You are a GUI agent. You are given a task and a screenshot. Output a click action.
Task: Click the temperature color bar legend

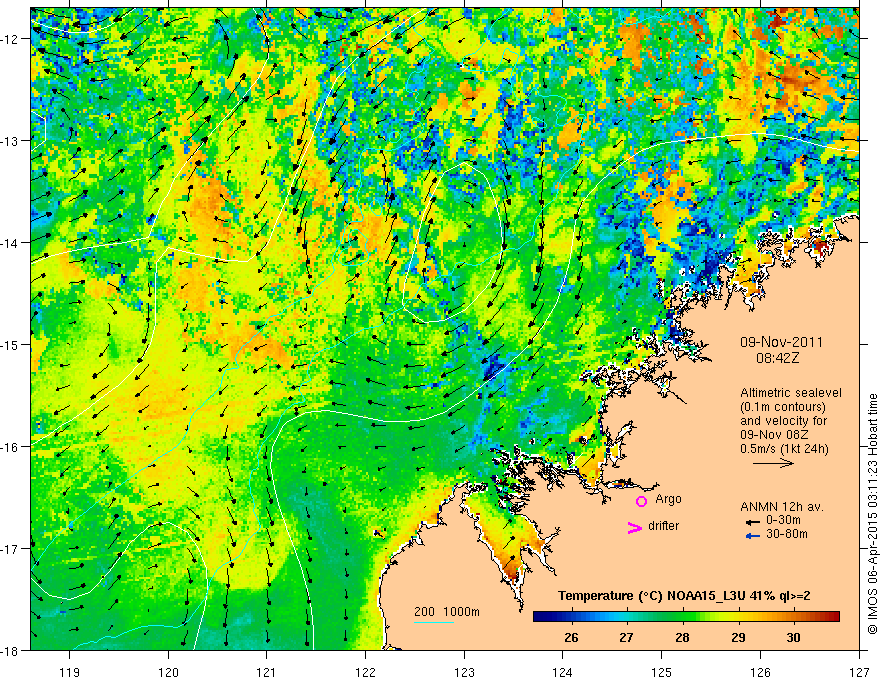click(686, 617)
